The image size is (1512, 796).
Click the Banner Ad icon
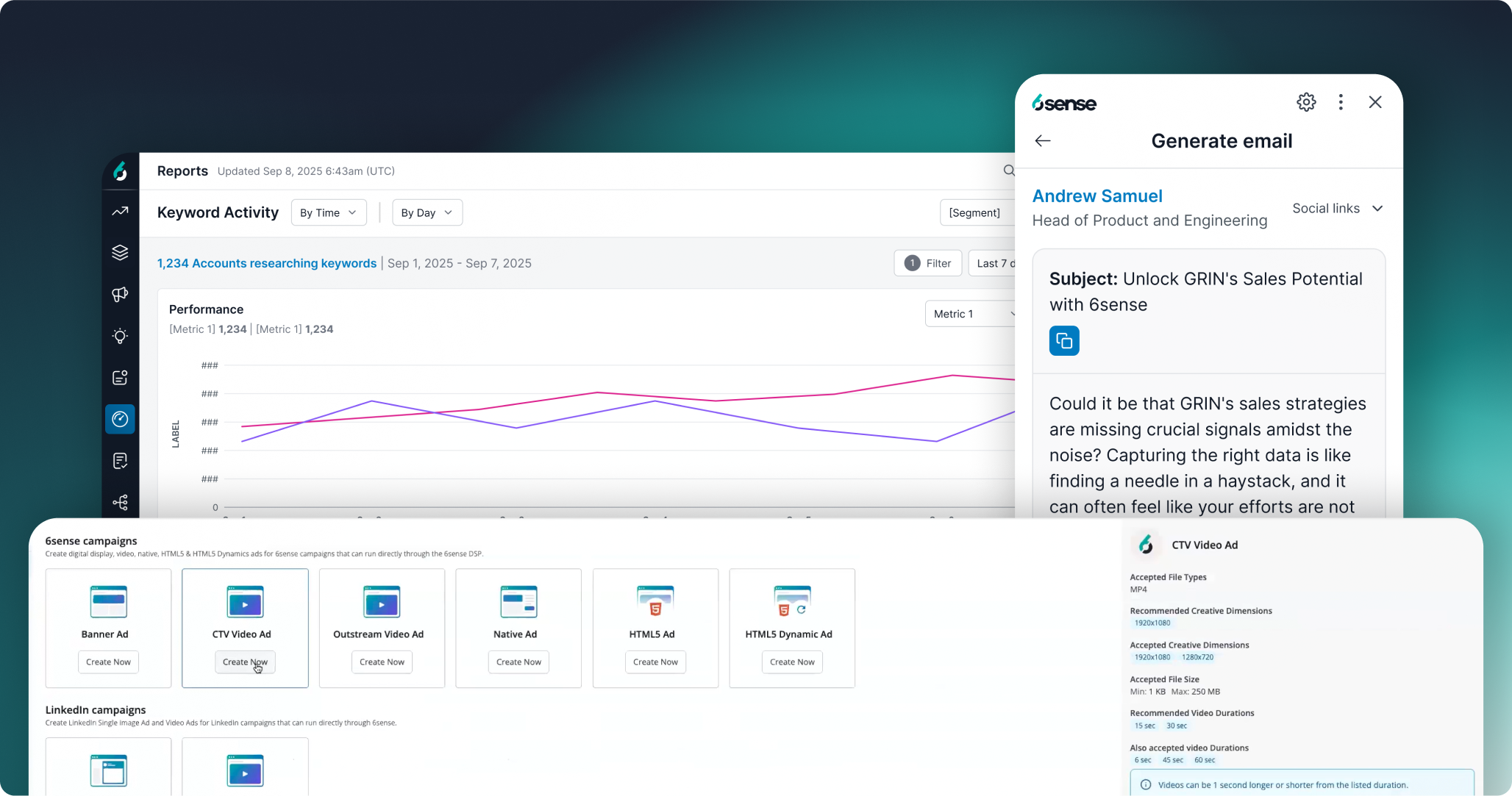[108, 602]
